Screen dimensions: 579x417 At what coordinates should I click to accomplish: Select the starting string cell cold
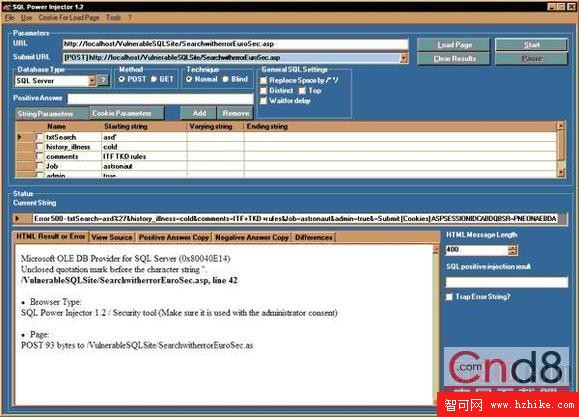coord(144,147)
